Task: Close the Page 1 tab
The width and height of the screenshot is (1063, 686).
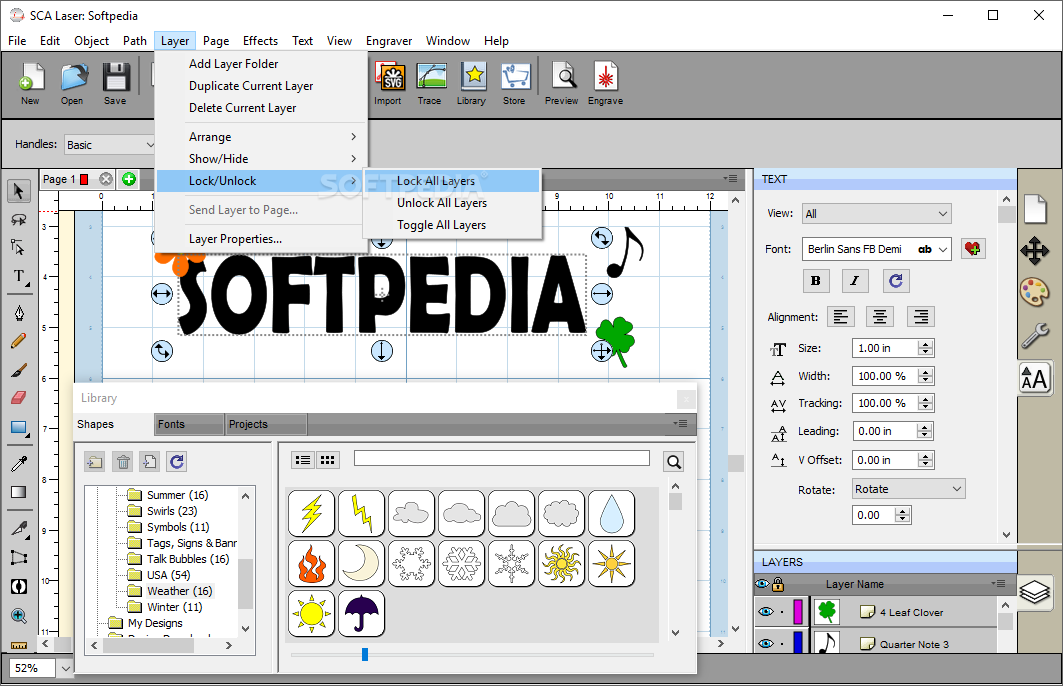Action: pyautogui.click(x=106, y=179)
